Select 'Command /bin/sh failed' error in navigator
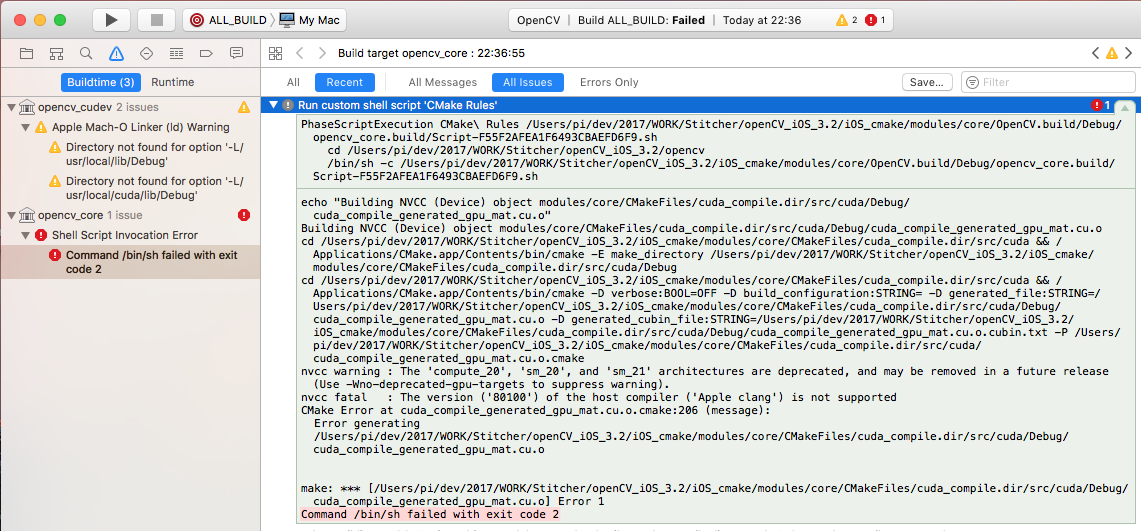This screenshot has height=531, width=1141. point(130,262)
